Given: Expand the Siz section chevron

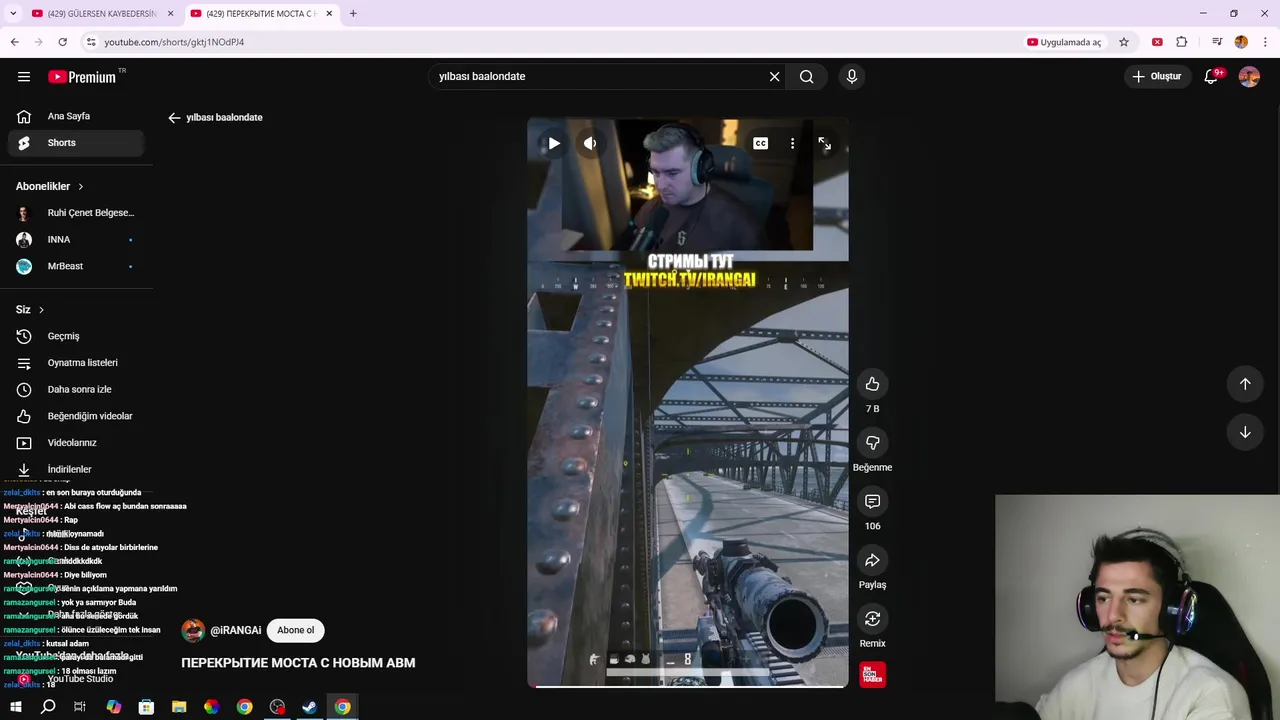Looking at the screenshot, I should (41, 310).
